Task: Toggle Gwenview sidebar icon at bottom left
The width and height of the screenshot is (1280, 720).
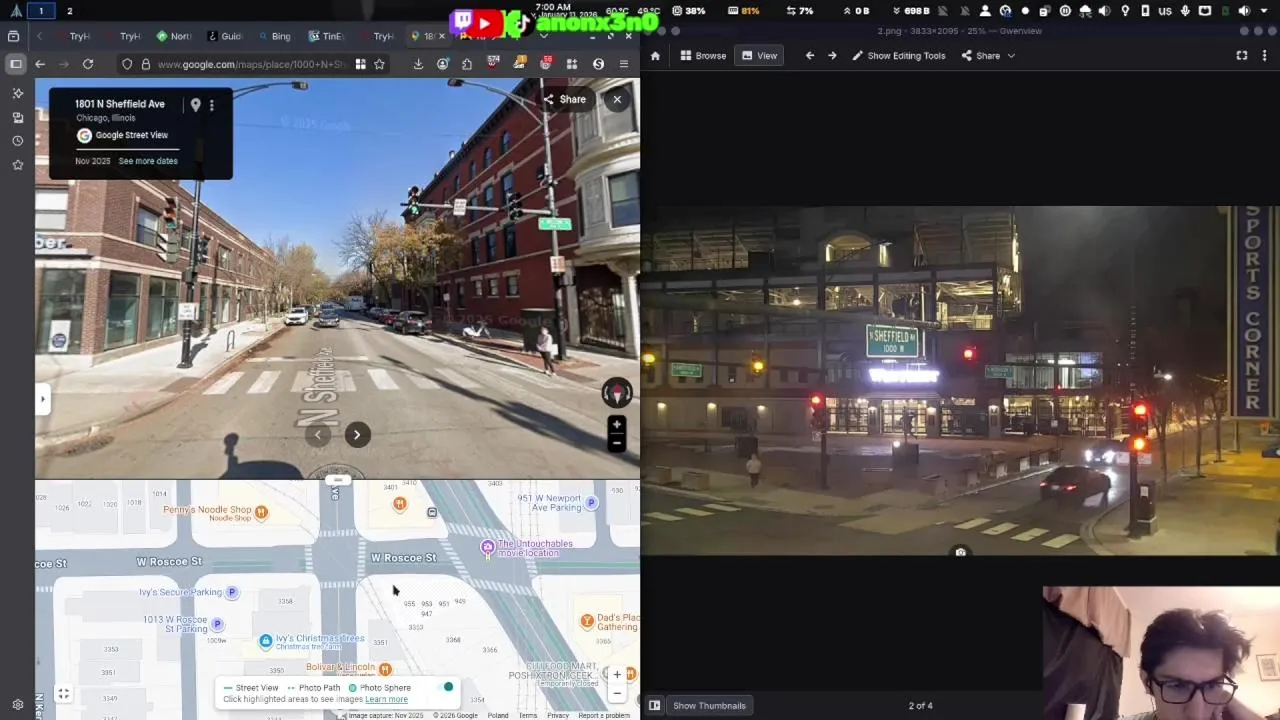Action: point(654,706)
